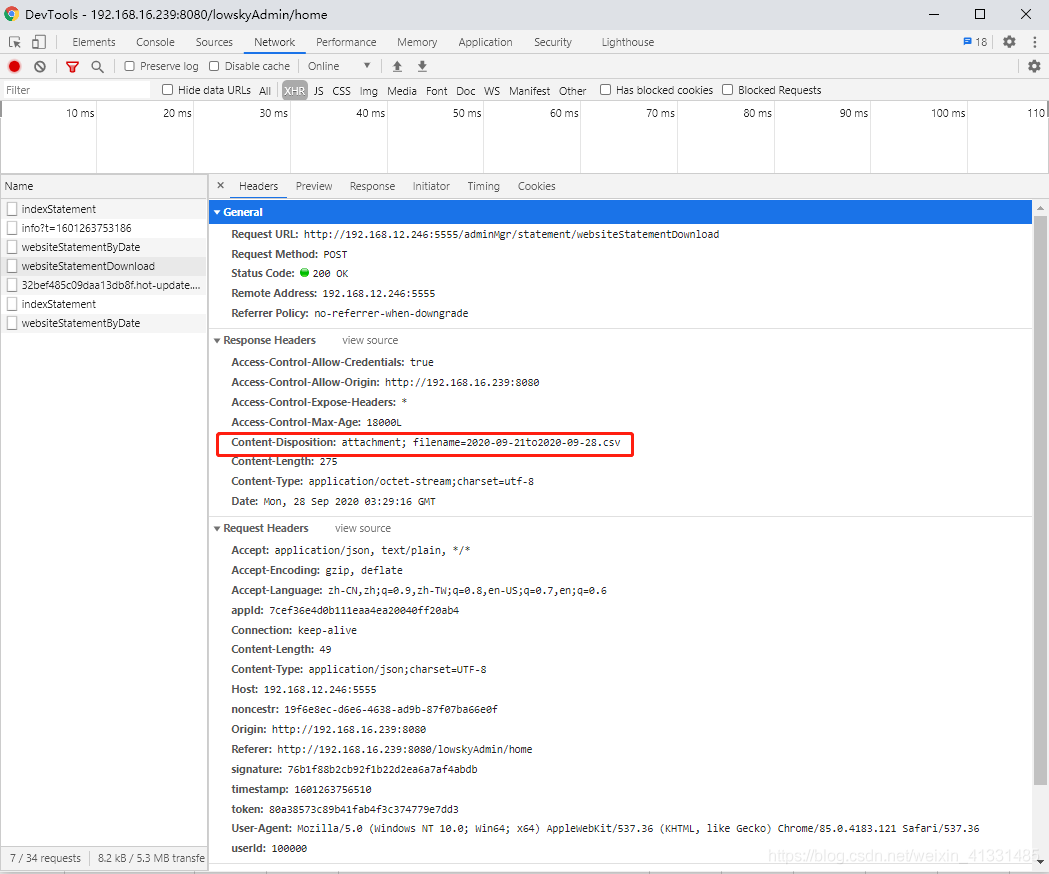This screenshot has width=1049, height=874.
Task: Select the websiteStatementDownload request
Action: [x=104, y=266]
